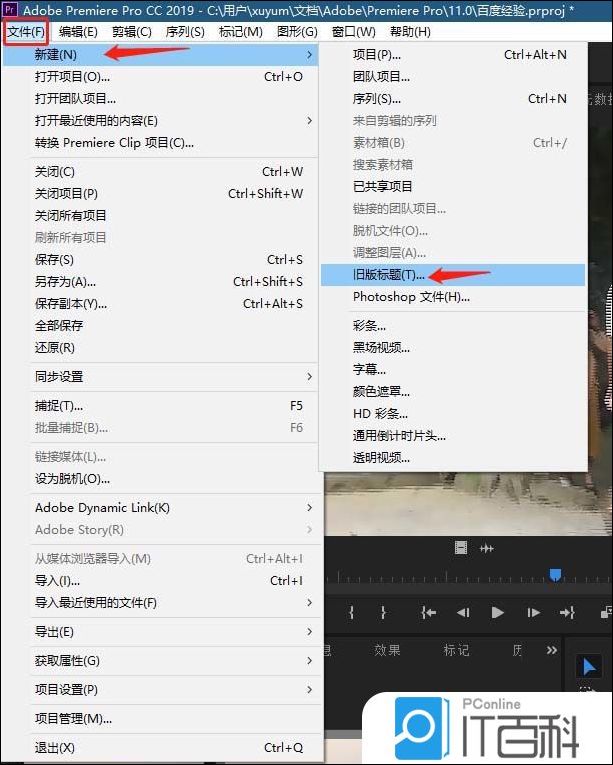This screenshot has height=765, width=613.
Task: Select 字幕... in the New submenu
Action: coord(453,369)
